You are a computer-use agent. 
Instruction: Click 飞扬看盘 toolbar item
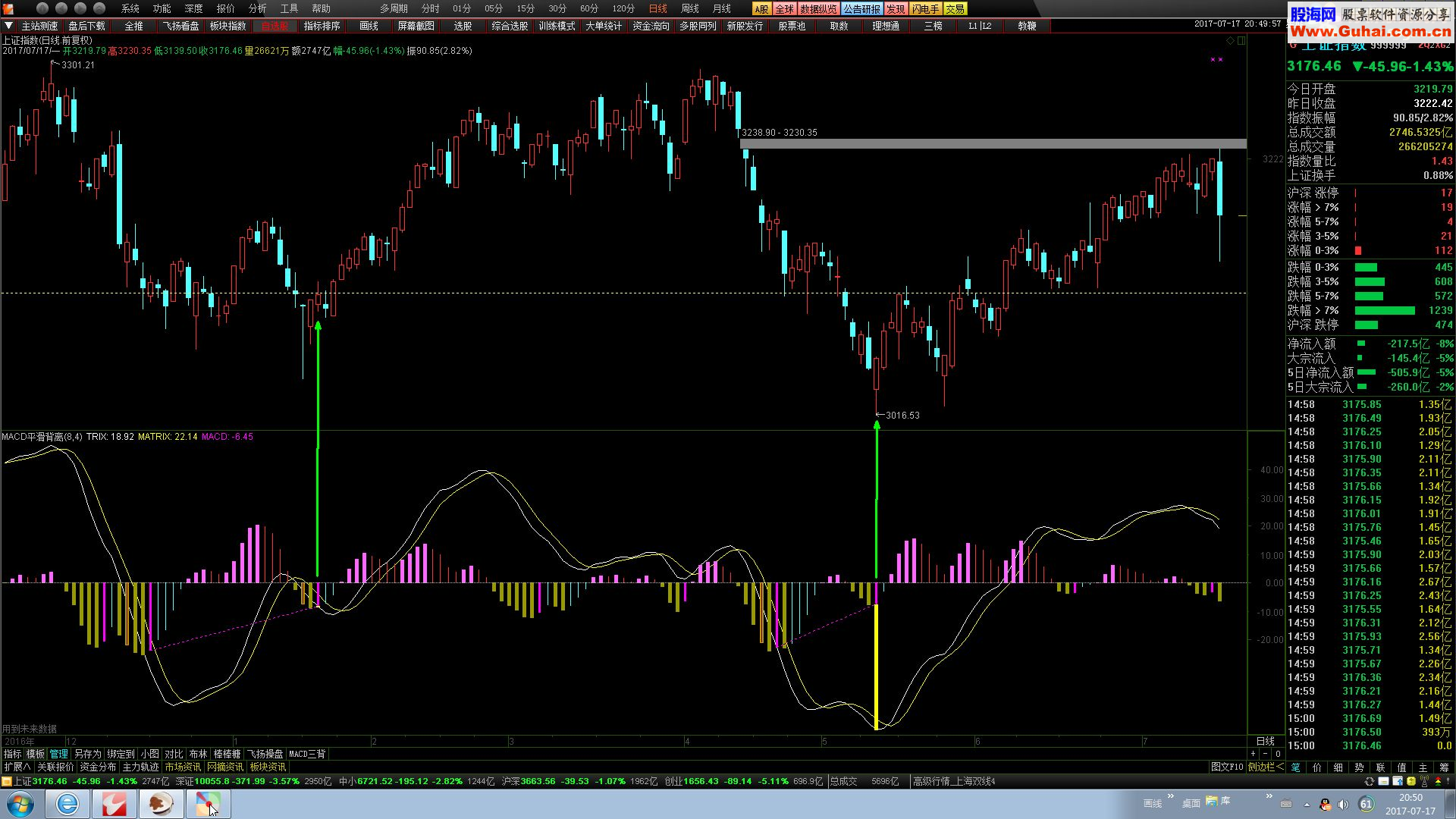pos(180,26)
